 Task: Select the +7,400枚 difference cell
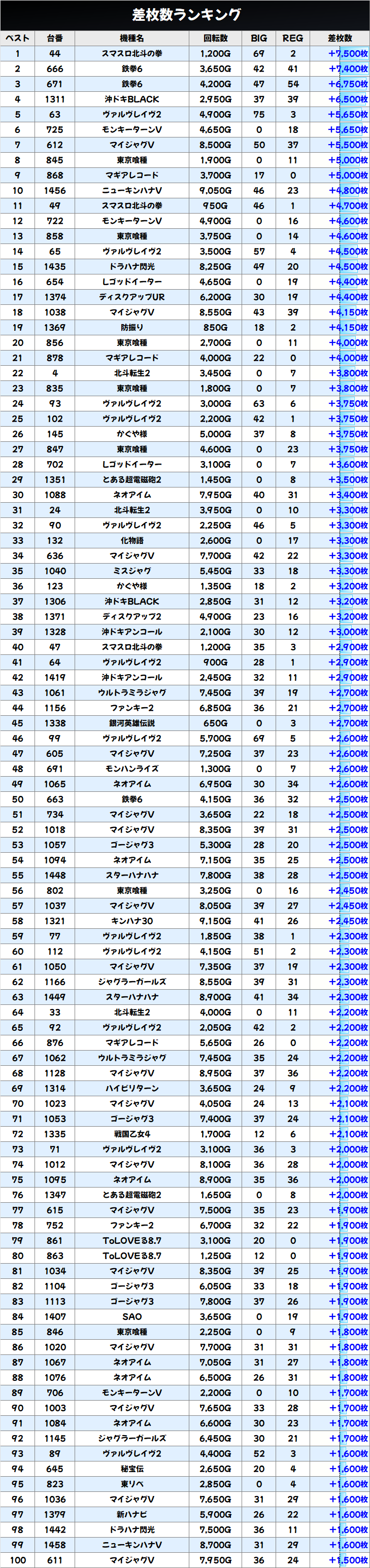(x=348, y=69)
